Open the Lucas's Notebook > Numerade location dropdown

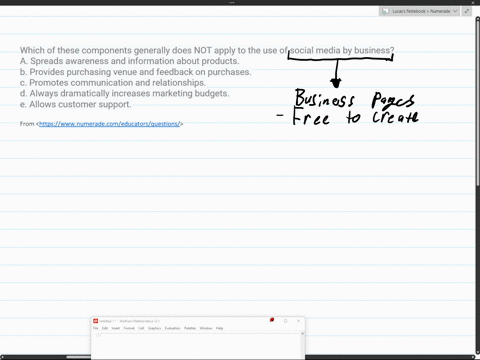tap(419, 11)
